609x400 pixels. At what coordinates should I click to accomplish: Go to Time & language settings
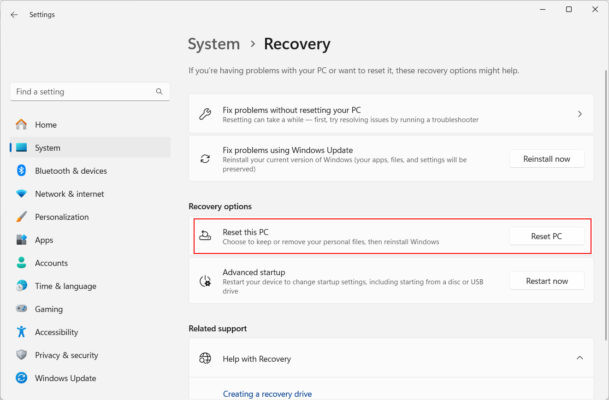[65, 286]
